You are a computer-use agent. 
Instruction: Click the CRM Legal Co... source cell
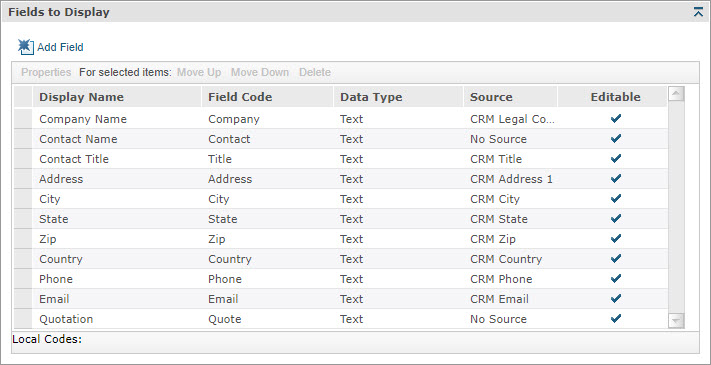pyautogui.click(x=510, y=119)
